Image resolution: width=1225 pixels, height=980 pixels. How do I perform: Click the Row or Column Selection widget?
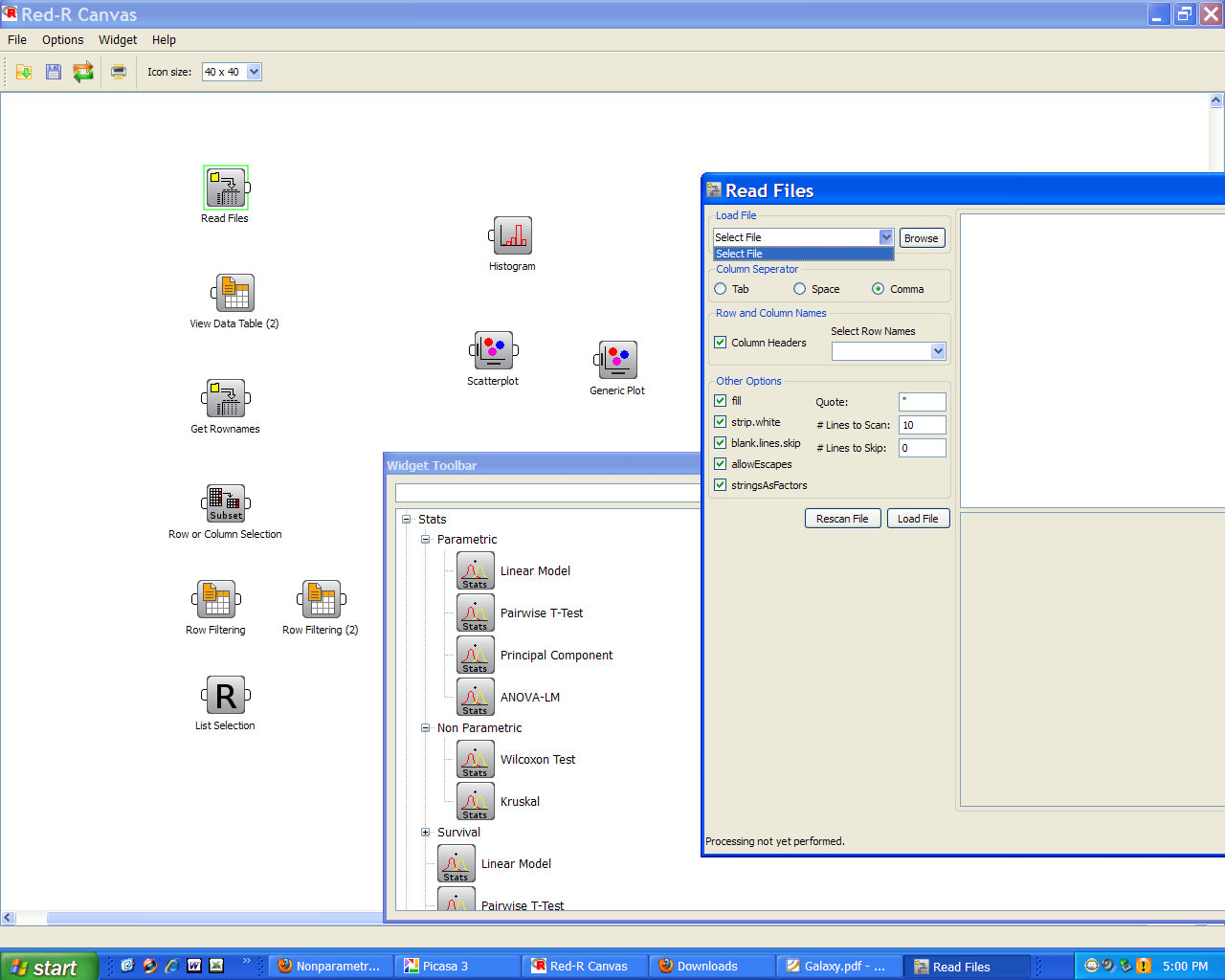(226, 503)
